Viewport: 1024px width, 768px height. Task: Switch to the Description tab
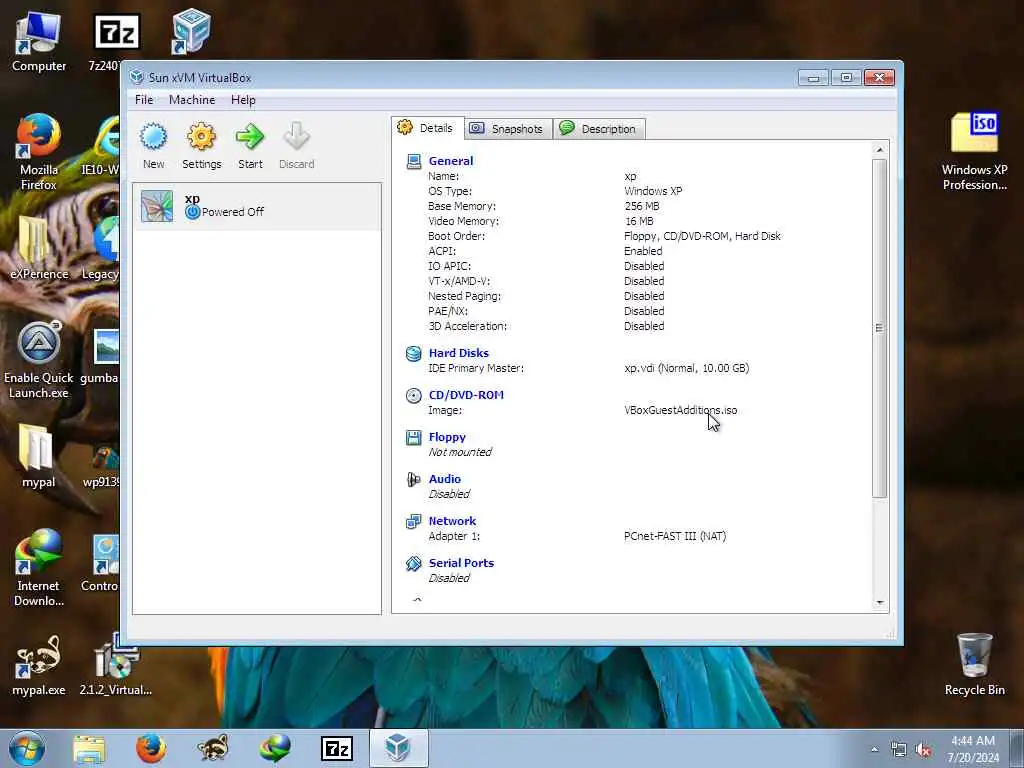coord(600,129)
